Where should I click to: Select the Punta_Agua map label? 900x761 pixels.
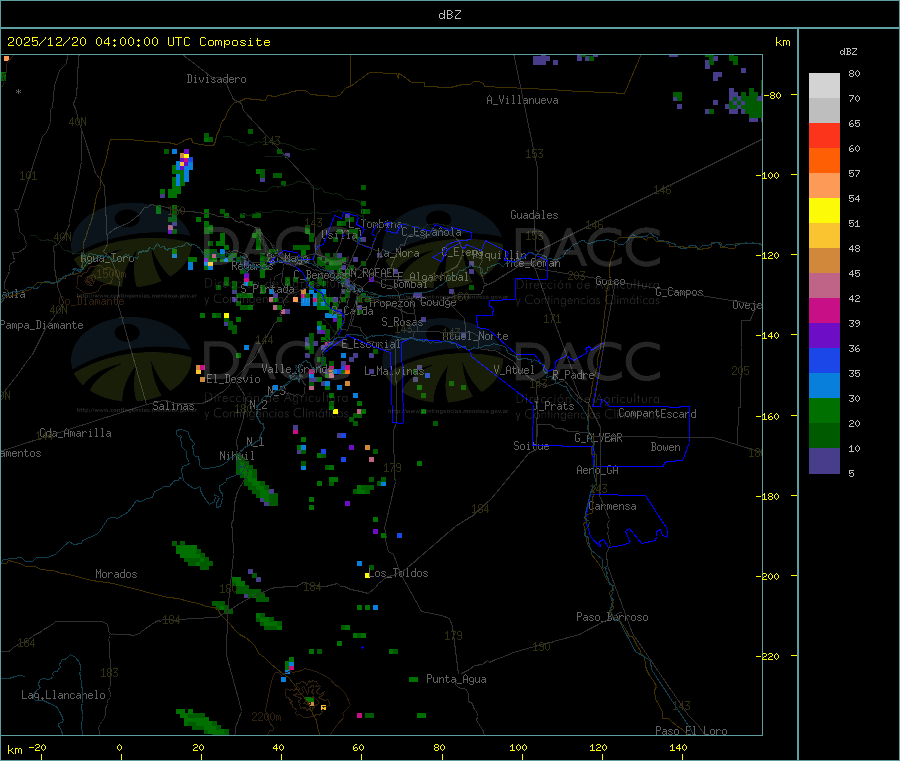point(456,679)
